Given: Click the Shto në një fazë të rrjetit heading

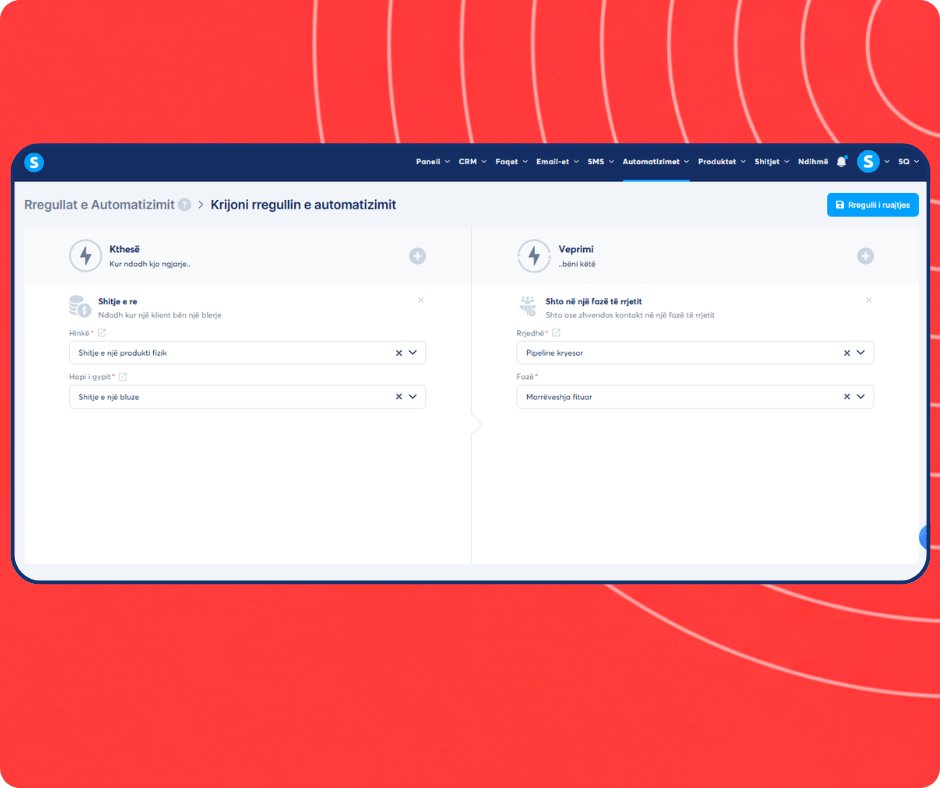Looking at the screenshot, I should [593, 302].
